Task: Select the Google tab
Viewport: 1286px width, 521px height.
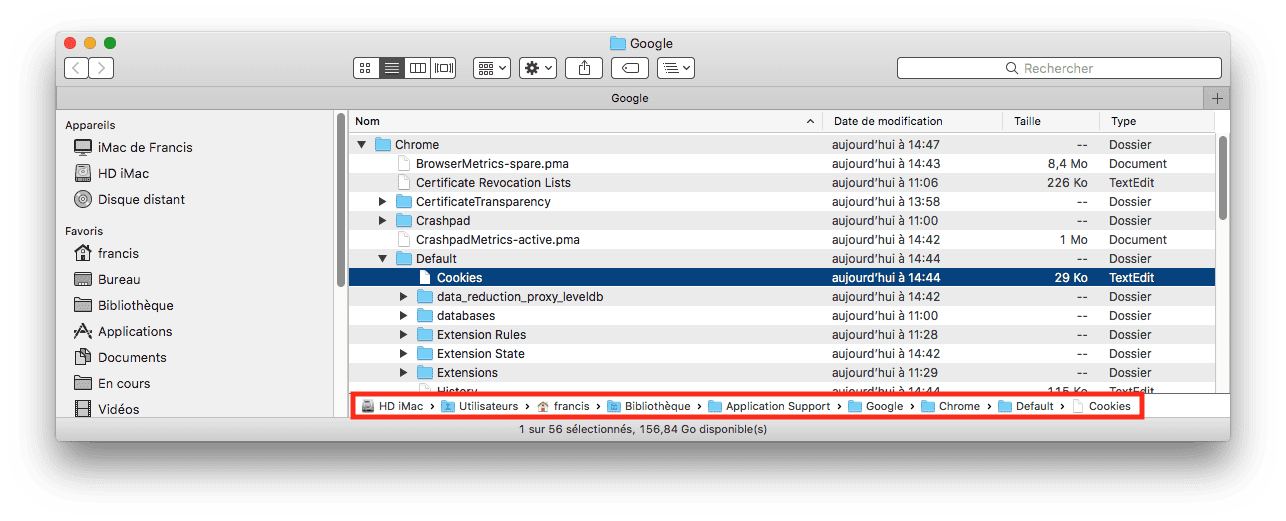Action: (x=630, y=98)
